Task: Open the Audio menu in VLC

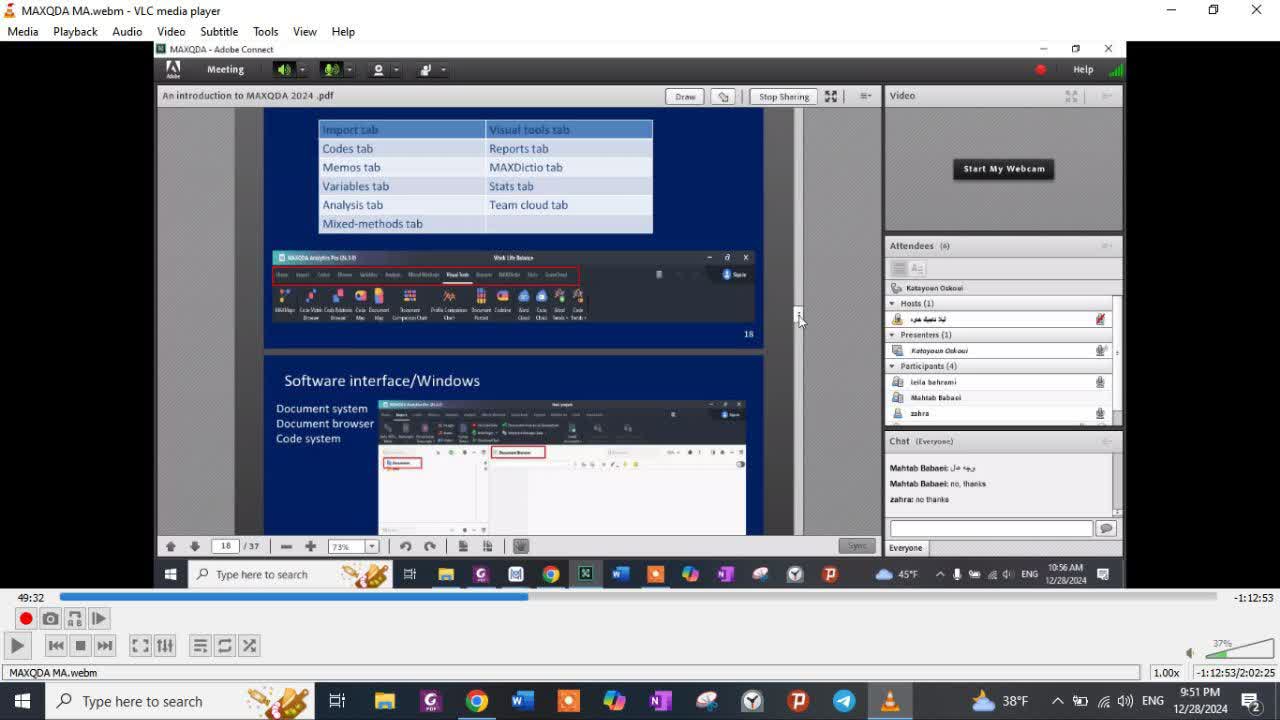Action: pyautogui.click(x=127, y=31)
